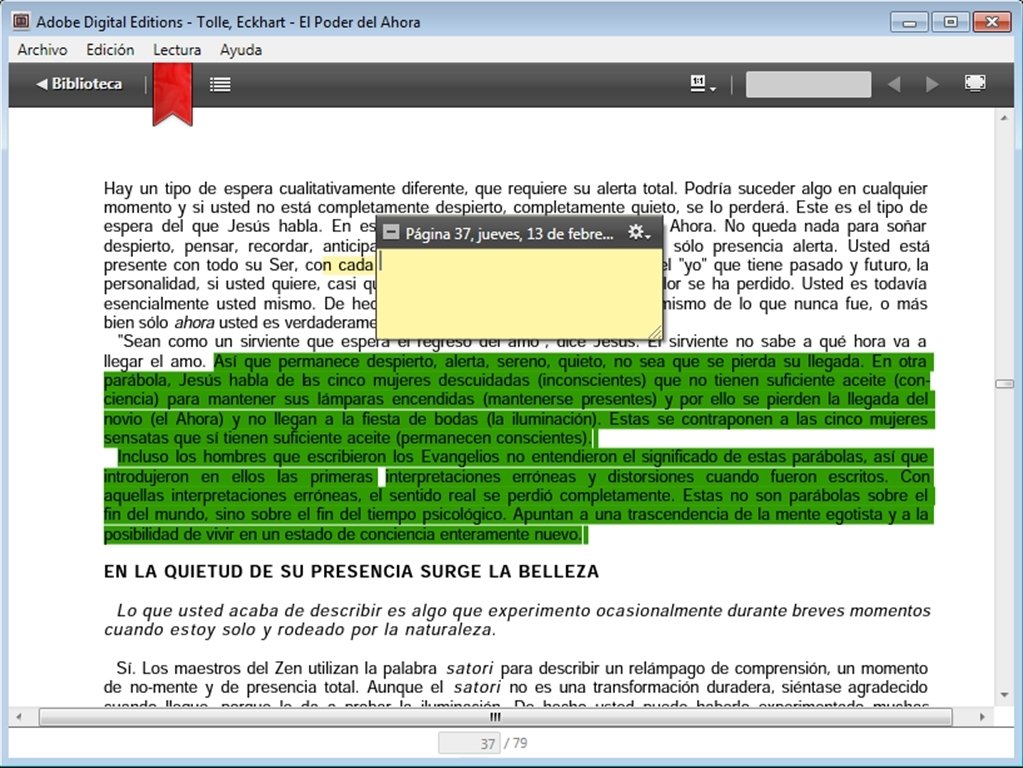Click the Adobe Digital Editions app icon
This screenshot has width=1023, height=768.
pos(21,22)
